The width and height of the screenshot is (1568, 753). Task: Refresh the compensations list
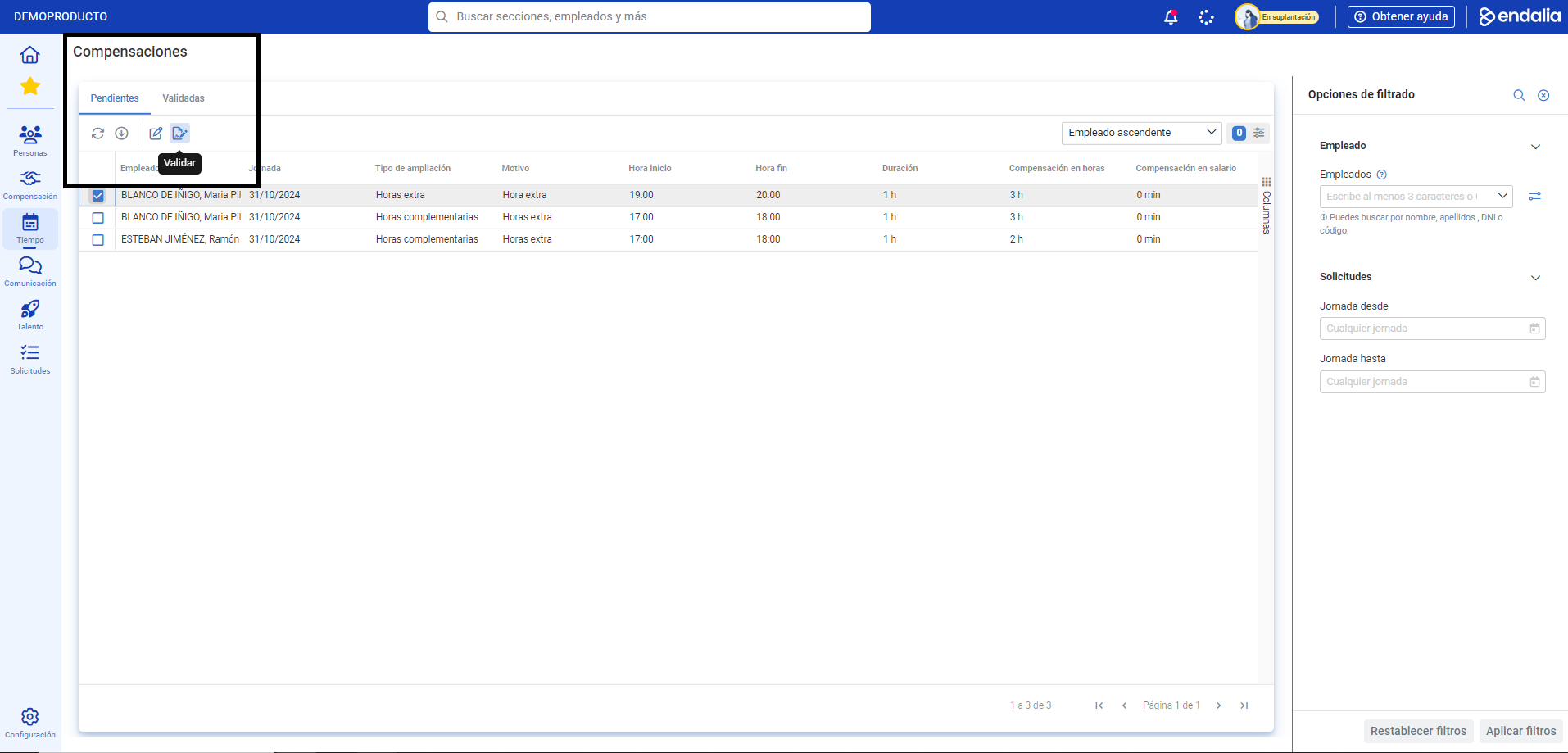pos(98,133)
